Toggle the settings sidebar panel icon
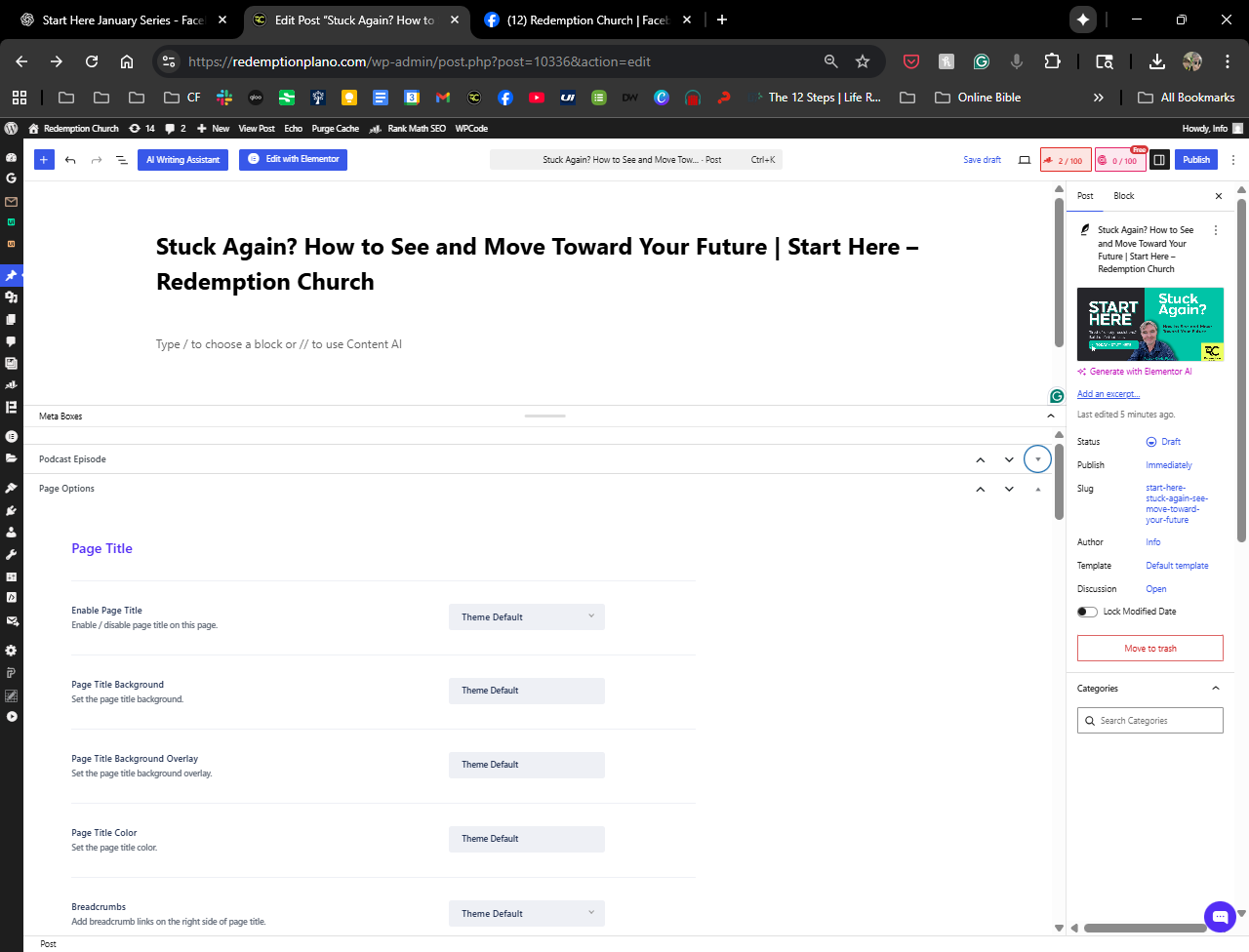Image resolution: width=1249 pixels, height=952 pixels. click(1159, 160)
